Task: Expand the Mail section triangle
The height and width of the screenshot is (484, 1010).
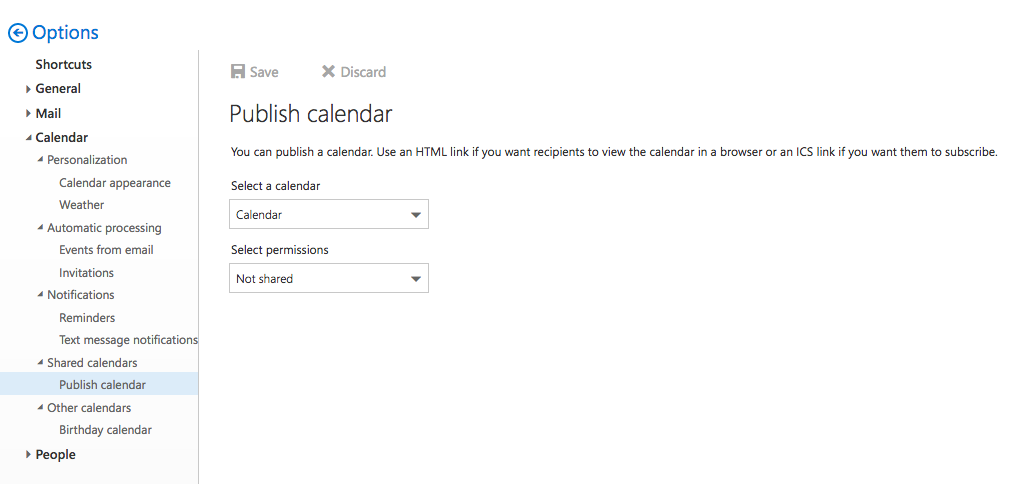Action: (x=28, y=113)
